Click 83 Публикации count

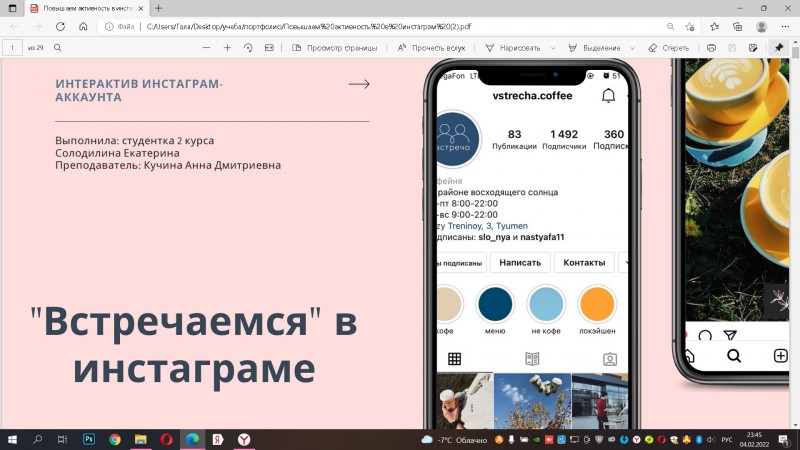point(514,139)
